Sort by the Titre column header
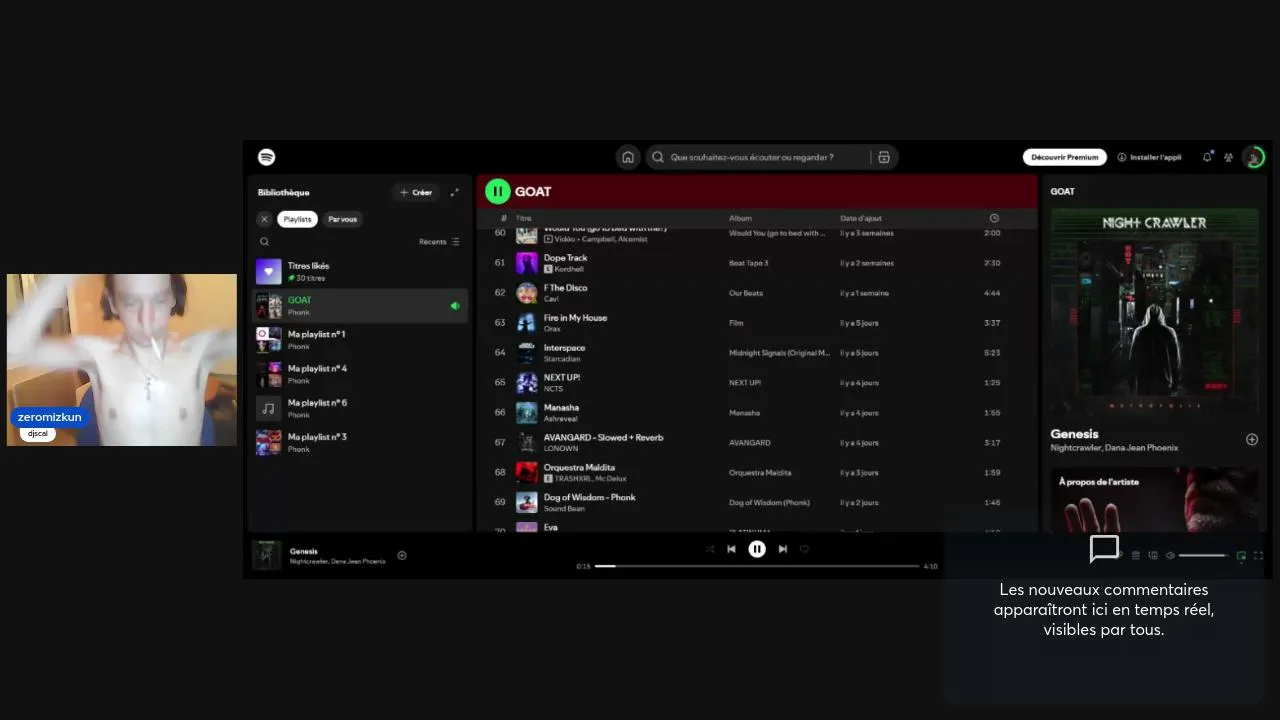This screenshot has width=1280, height=720. click(524, 218)
